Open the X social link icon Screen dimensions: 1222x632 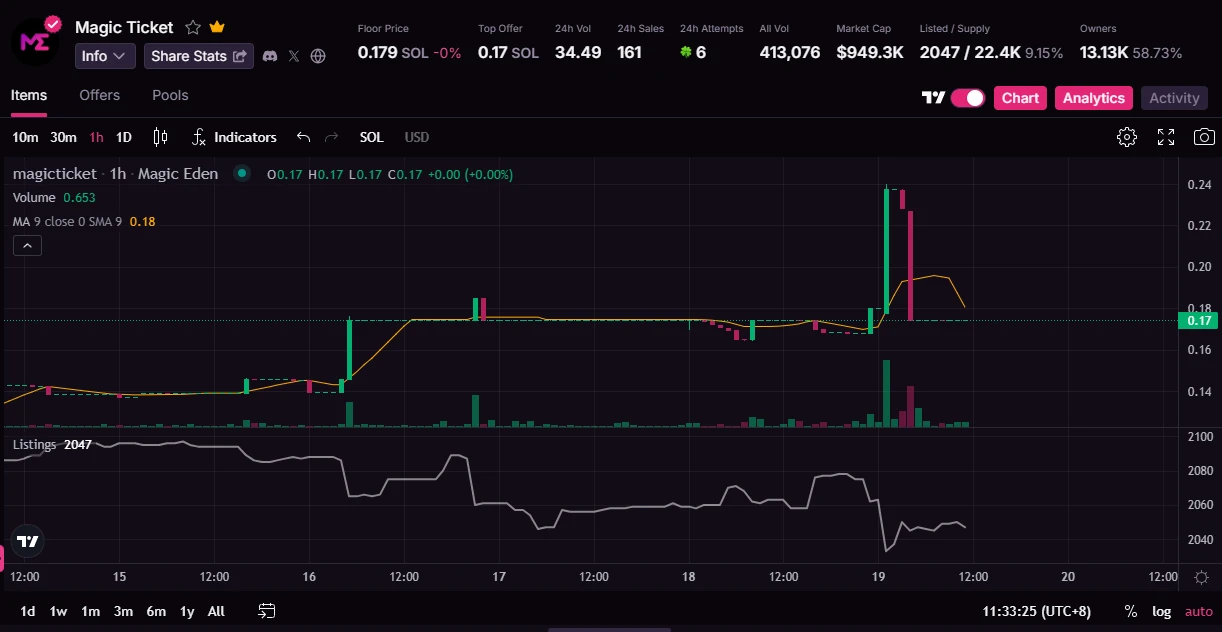[x=294, y=56]
